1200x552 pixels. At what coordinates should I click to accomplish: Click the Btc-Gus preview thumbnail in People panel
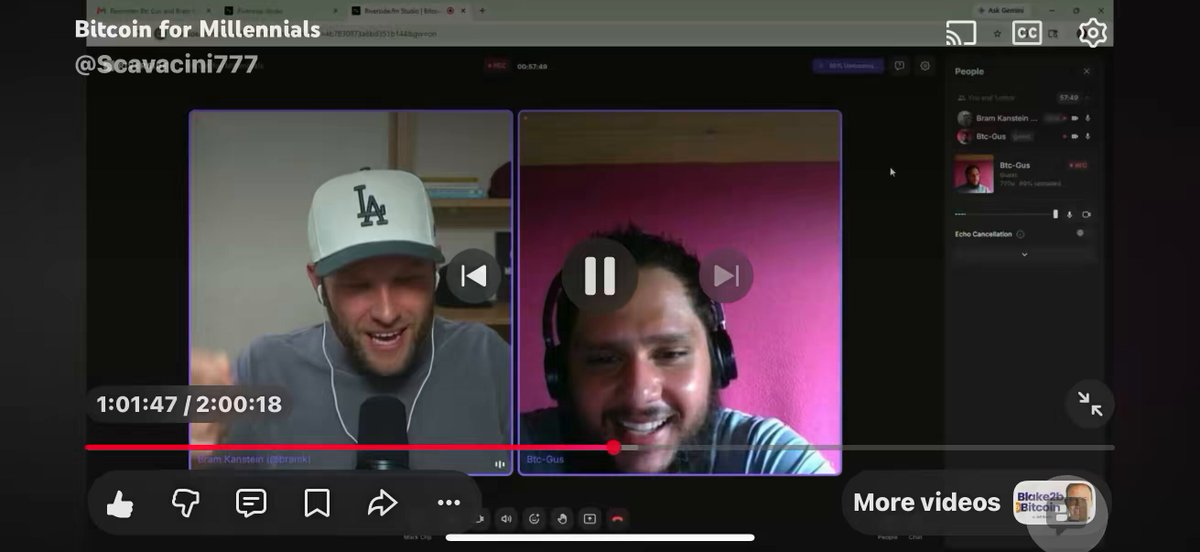pyautogui.click(x=974, y=174)
